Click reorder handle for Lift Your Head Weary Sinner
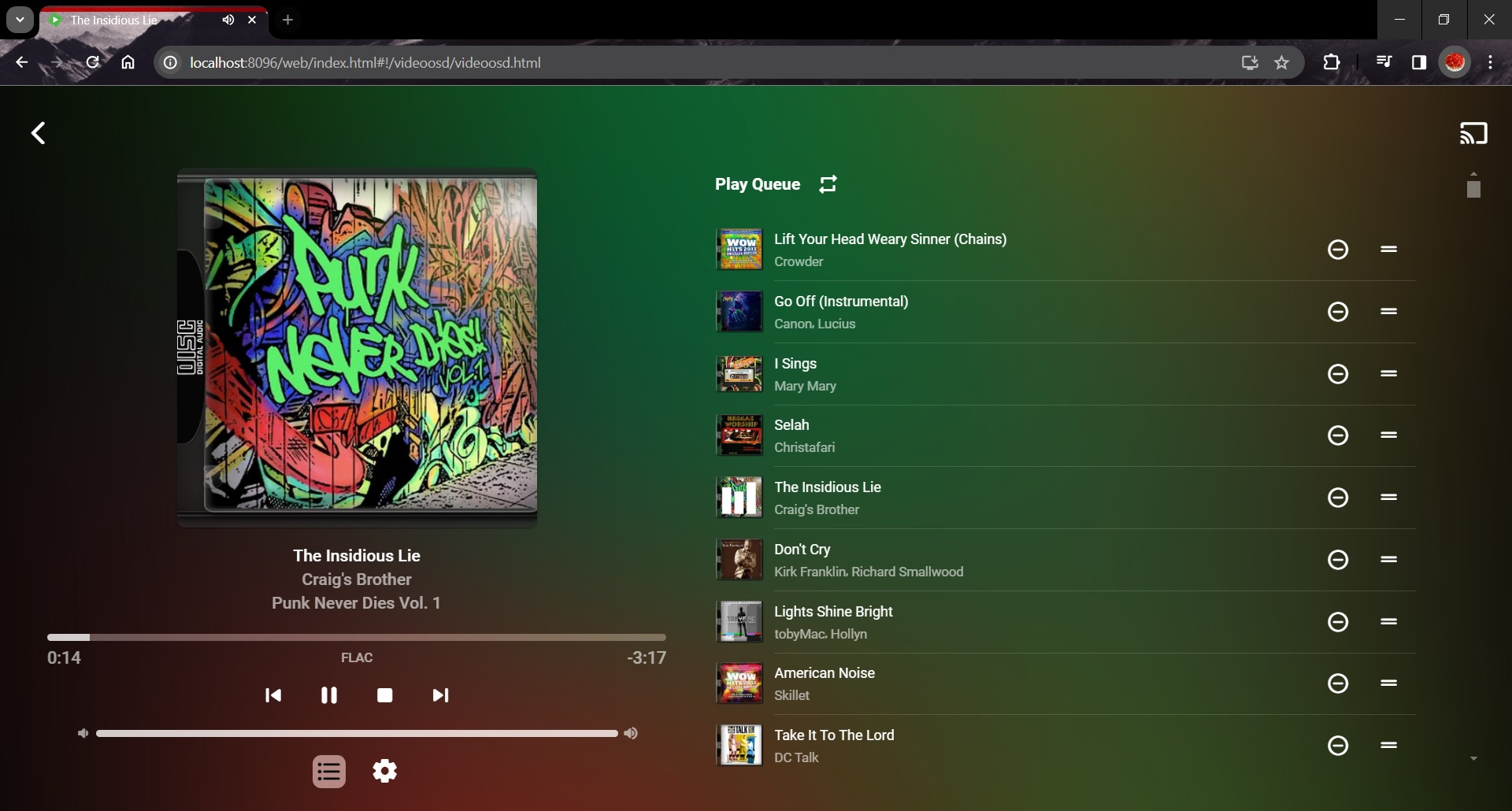This screenshot has width=1512, height=811. [x=1389, y=250]
